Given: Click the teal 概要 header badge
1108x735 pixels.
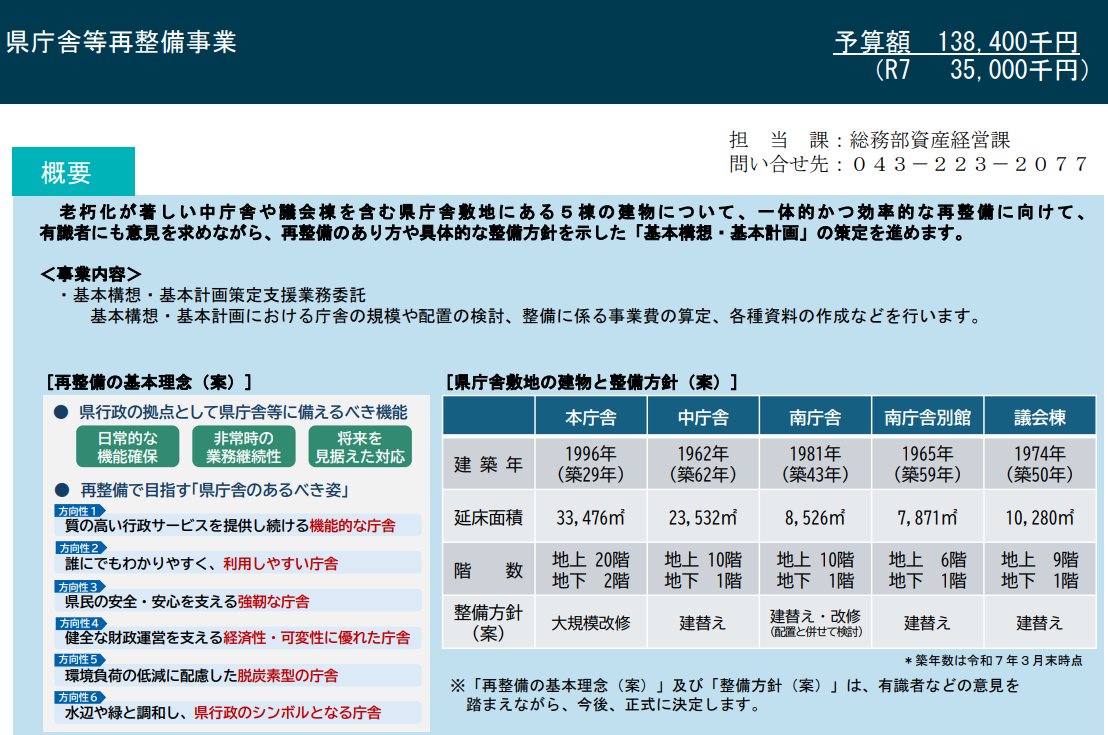Looking at the screenshot, I should click(x=73, y=170).
